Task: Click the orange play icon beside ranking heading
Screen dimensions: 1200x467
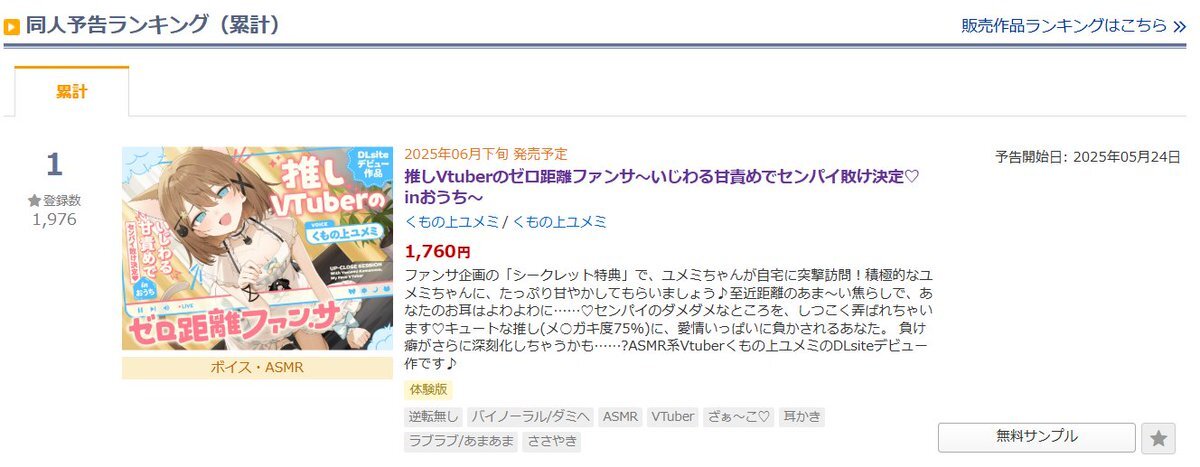Action: (x=12, y=27)
